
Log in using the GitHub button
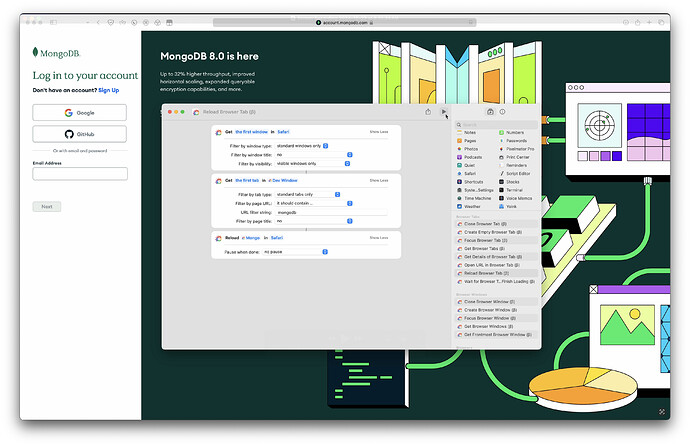pyautogui.click(x=79, y=134)
